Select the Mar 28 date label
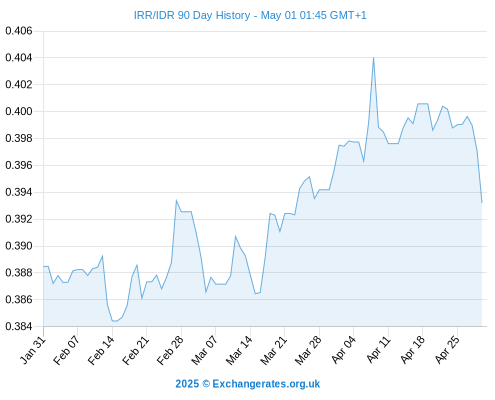The width and height of the screenshot is (495, 400). [x=308, y=350]
